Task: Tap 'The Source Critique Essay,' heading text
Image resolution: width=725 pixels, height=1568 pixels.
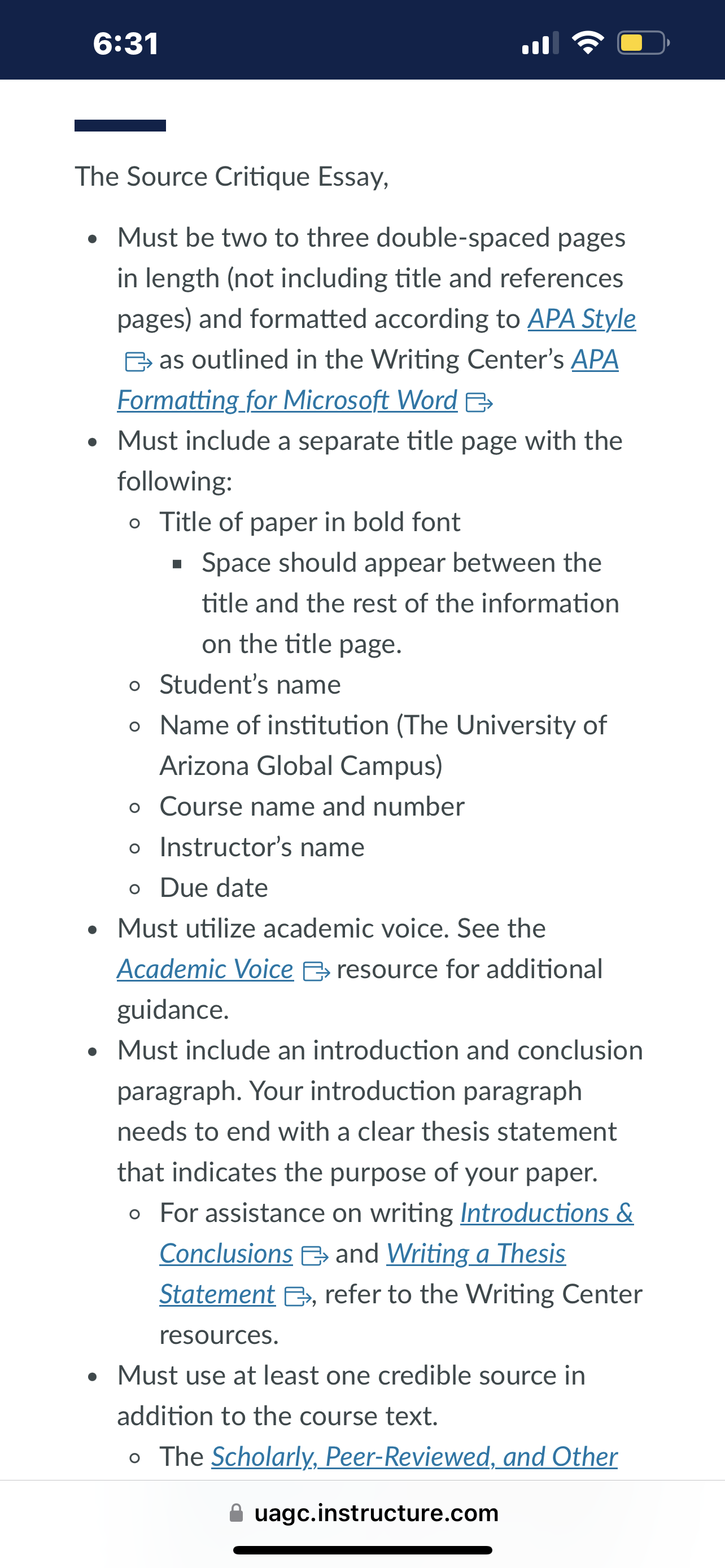Action: click(x=232, y=177)
